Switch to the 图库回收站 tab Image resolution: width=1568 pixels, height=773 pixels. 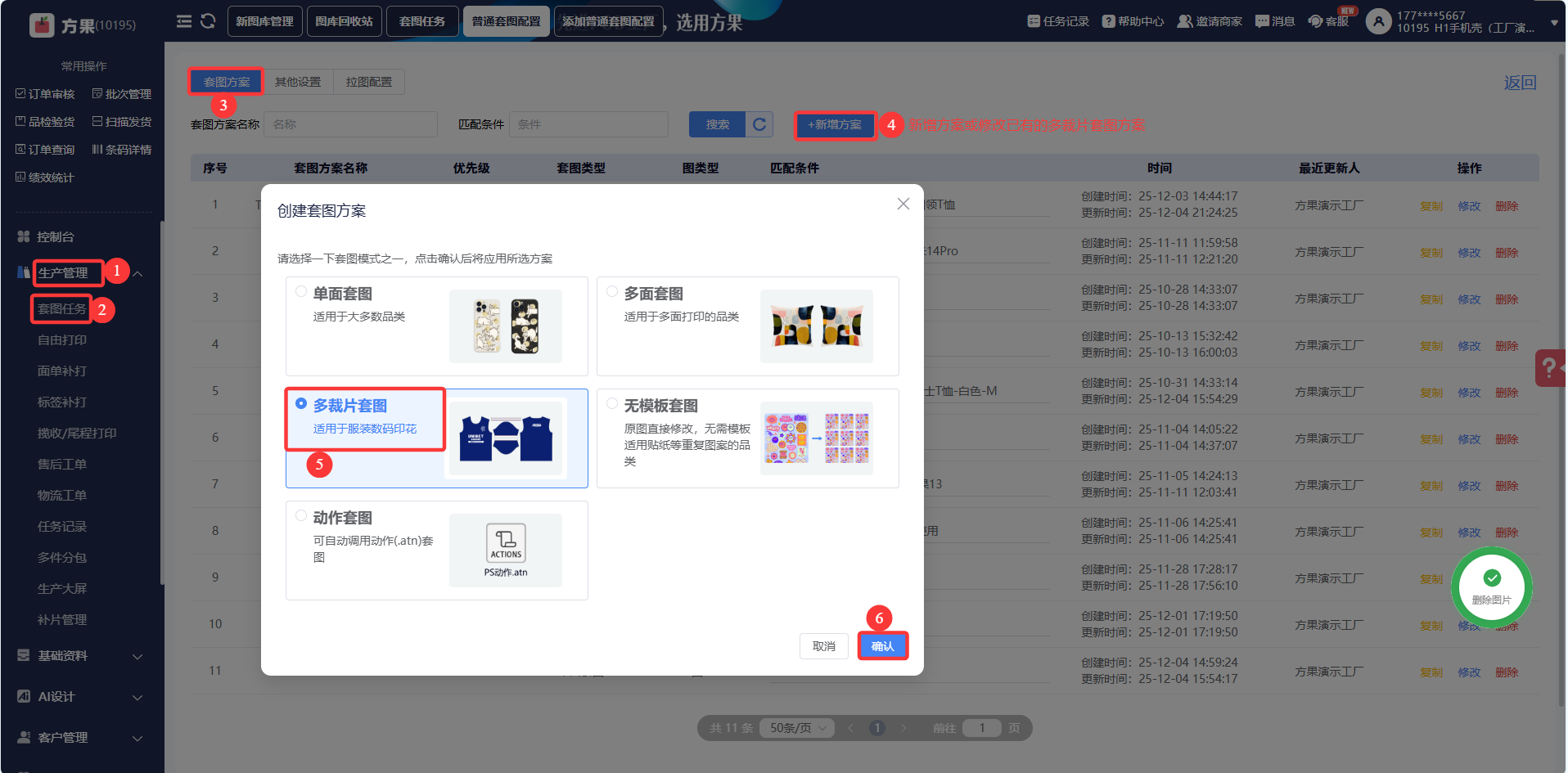pos(344,21)
